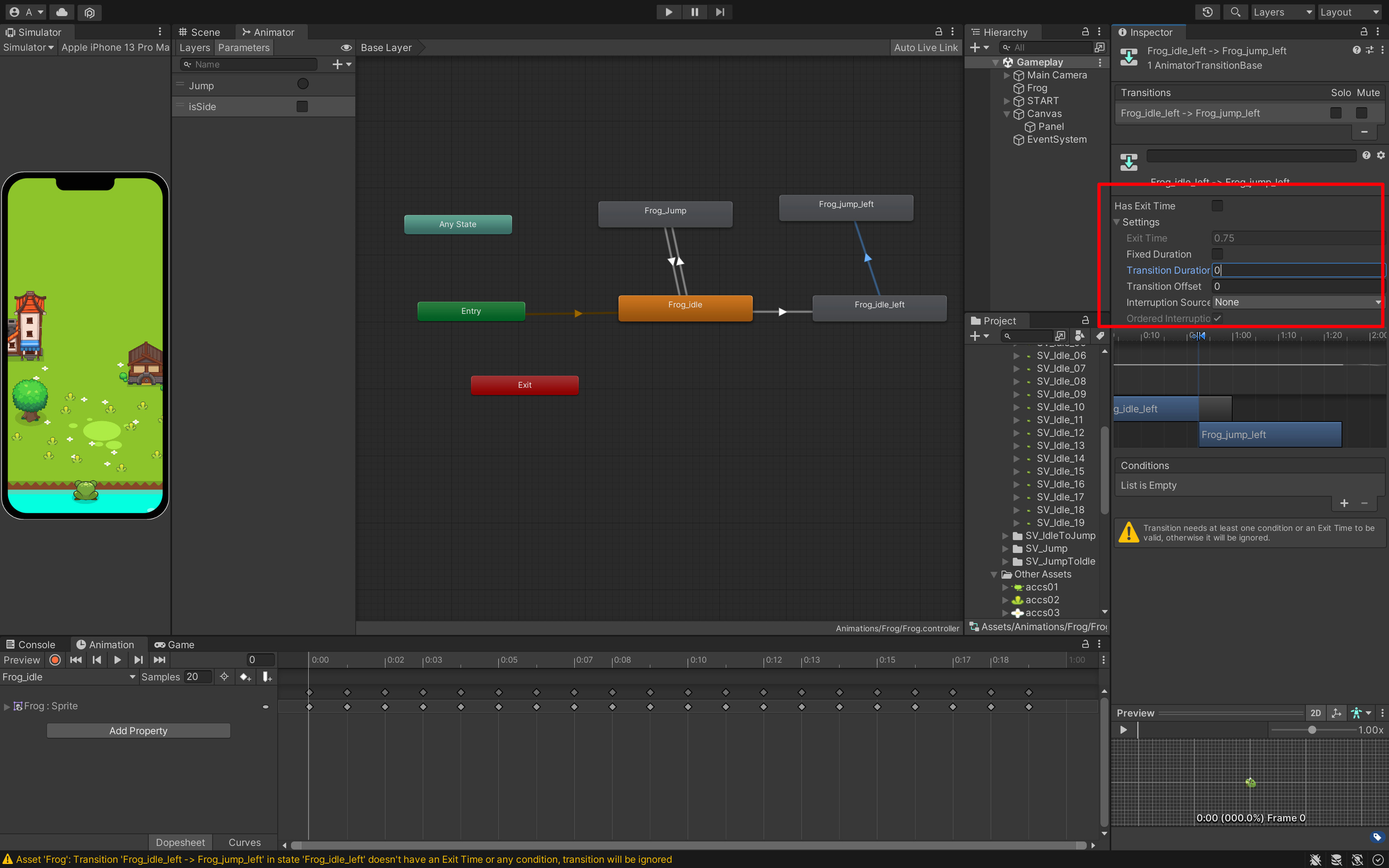This screenshot has width=1389, height=868.
Task: Open Hierarchy create plus menu
Action: [x=979, y=48]
